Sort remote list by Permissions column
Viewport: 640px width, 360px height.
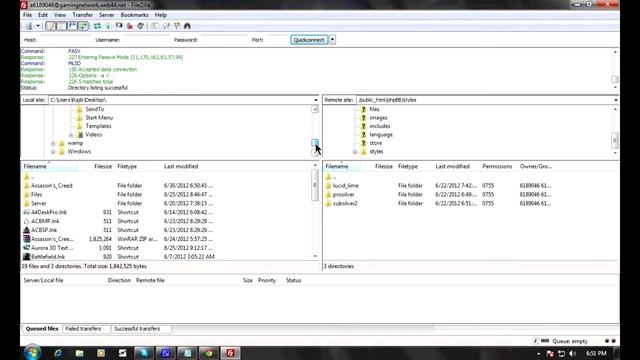pos(497,167)
